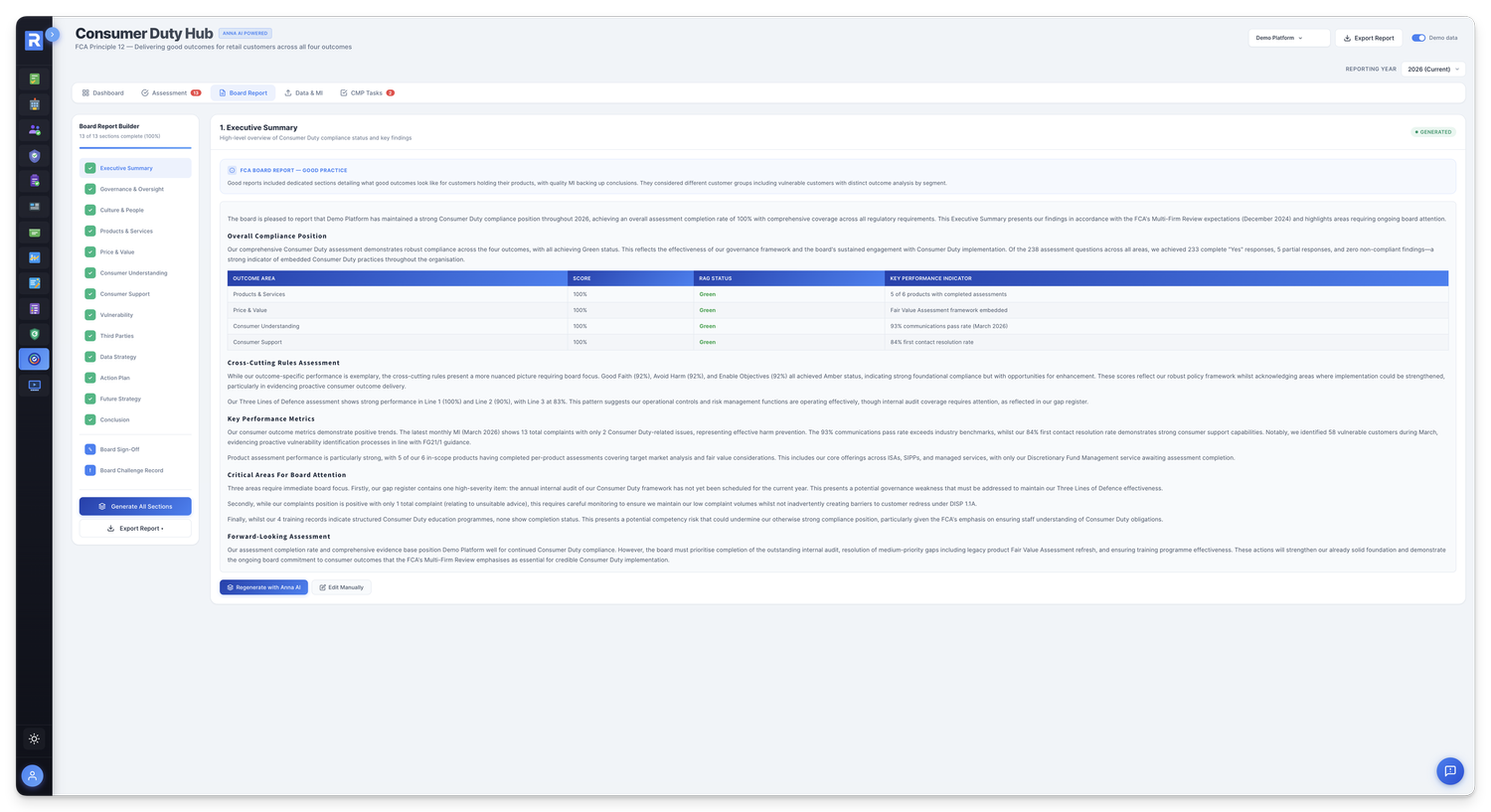Click the R logo in the sidebar
Viewport: 1491px width, 812px height.
click(x=34, y=40)
